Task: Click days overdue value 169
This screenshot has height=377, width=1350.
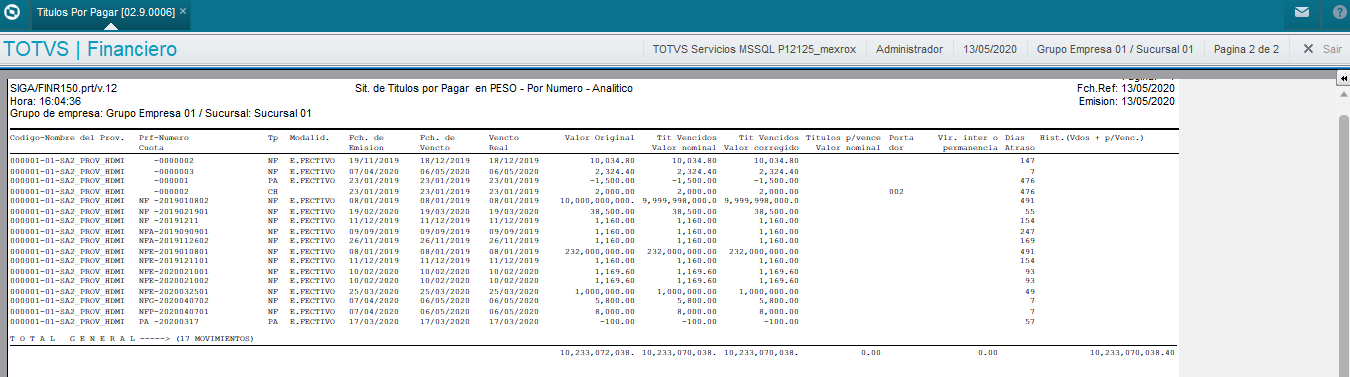Action: coord(1026,240)
